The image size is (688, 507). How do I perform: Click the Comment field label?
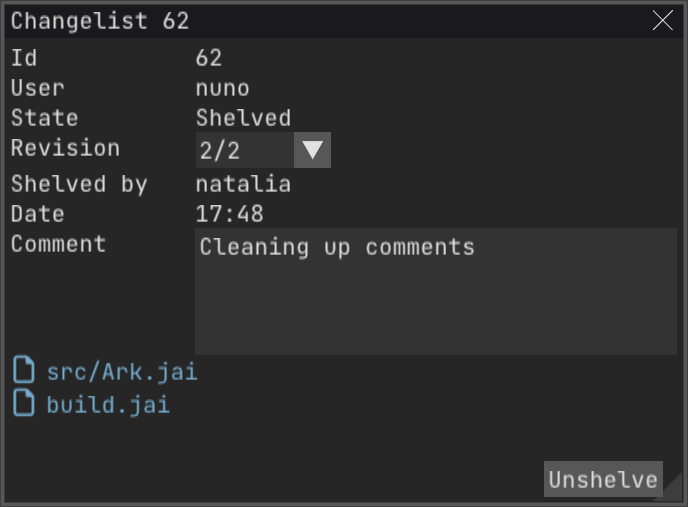58,244
